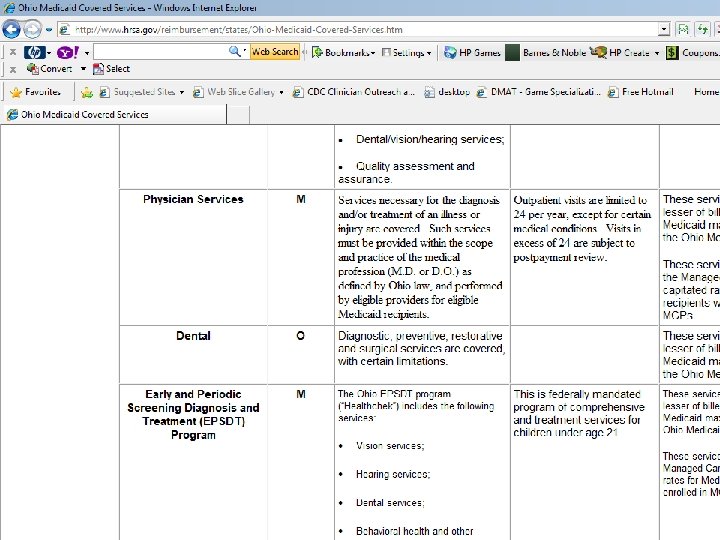Click the Dental services bullet
This screenshot has width=720, height=540.
pyautogui.click(x=390, y=503)
